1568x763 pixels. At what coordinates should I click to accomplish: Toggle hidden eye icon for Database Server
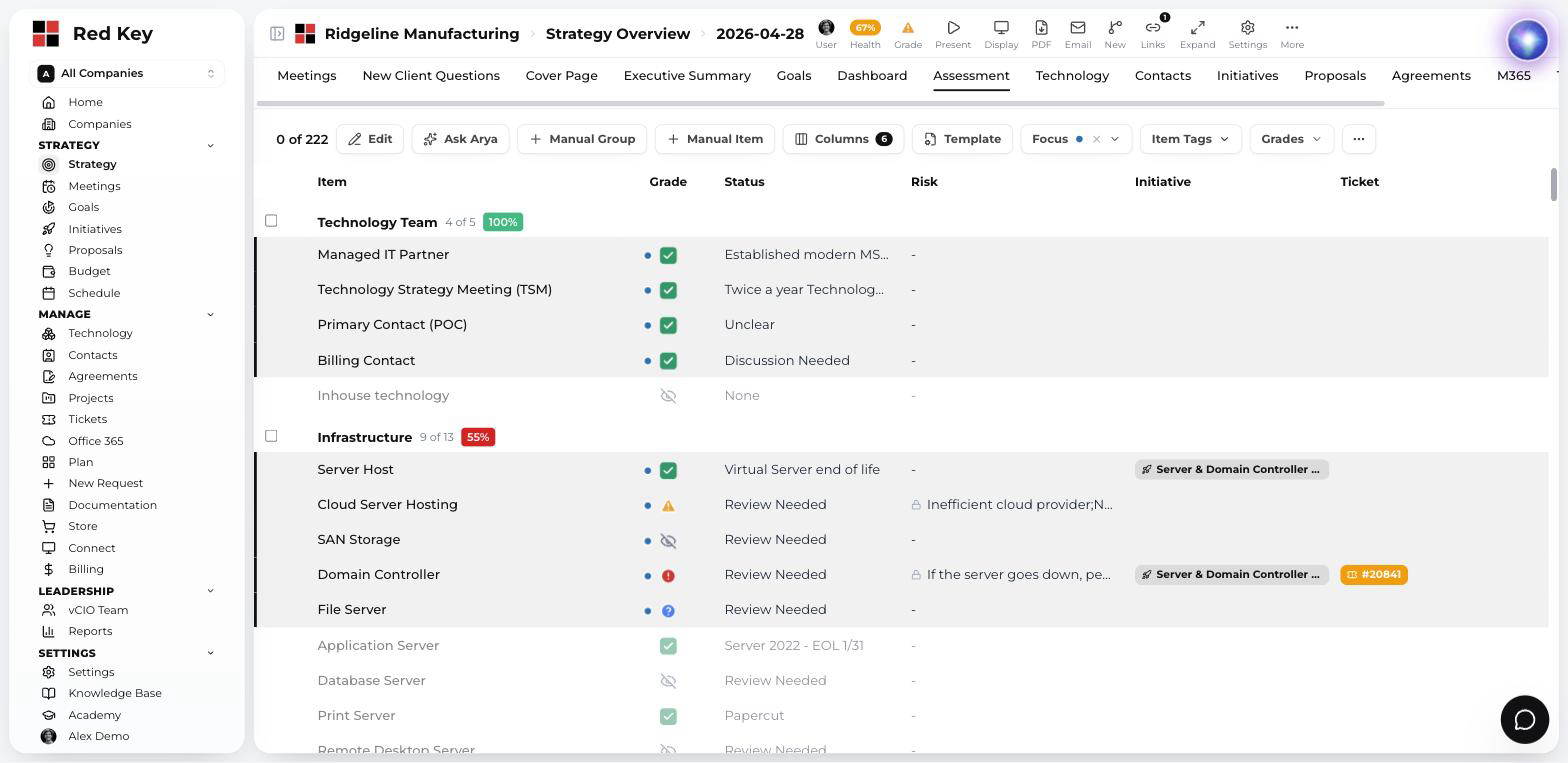[668, 681]
